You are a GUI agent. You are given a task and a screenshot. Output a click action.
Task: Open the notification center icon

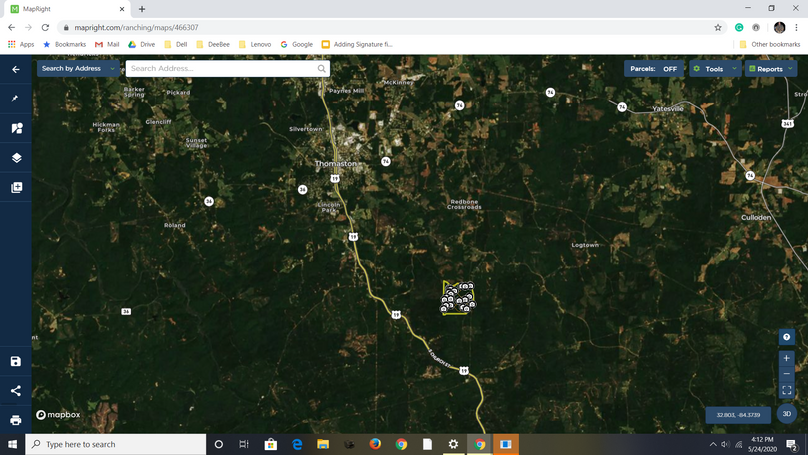(792, 444)
